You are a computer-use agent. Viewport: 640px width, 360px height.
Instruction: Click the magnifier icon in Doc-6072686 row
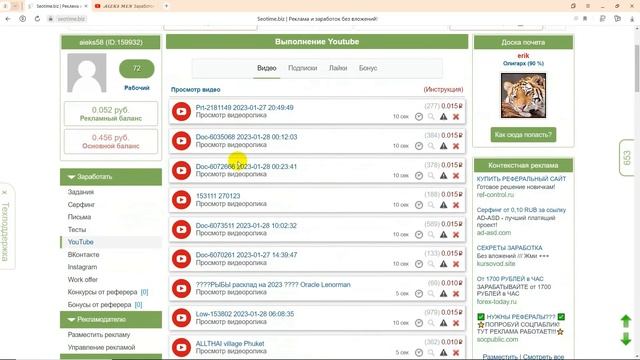tap(431, 176)
